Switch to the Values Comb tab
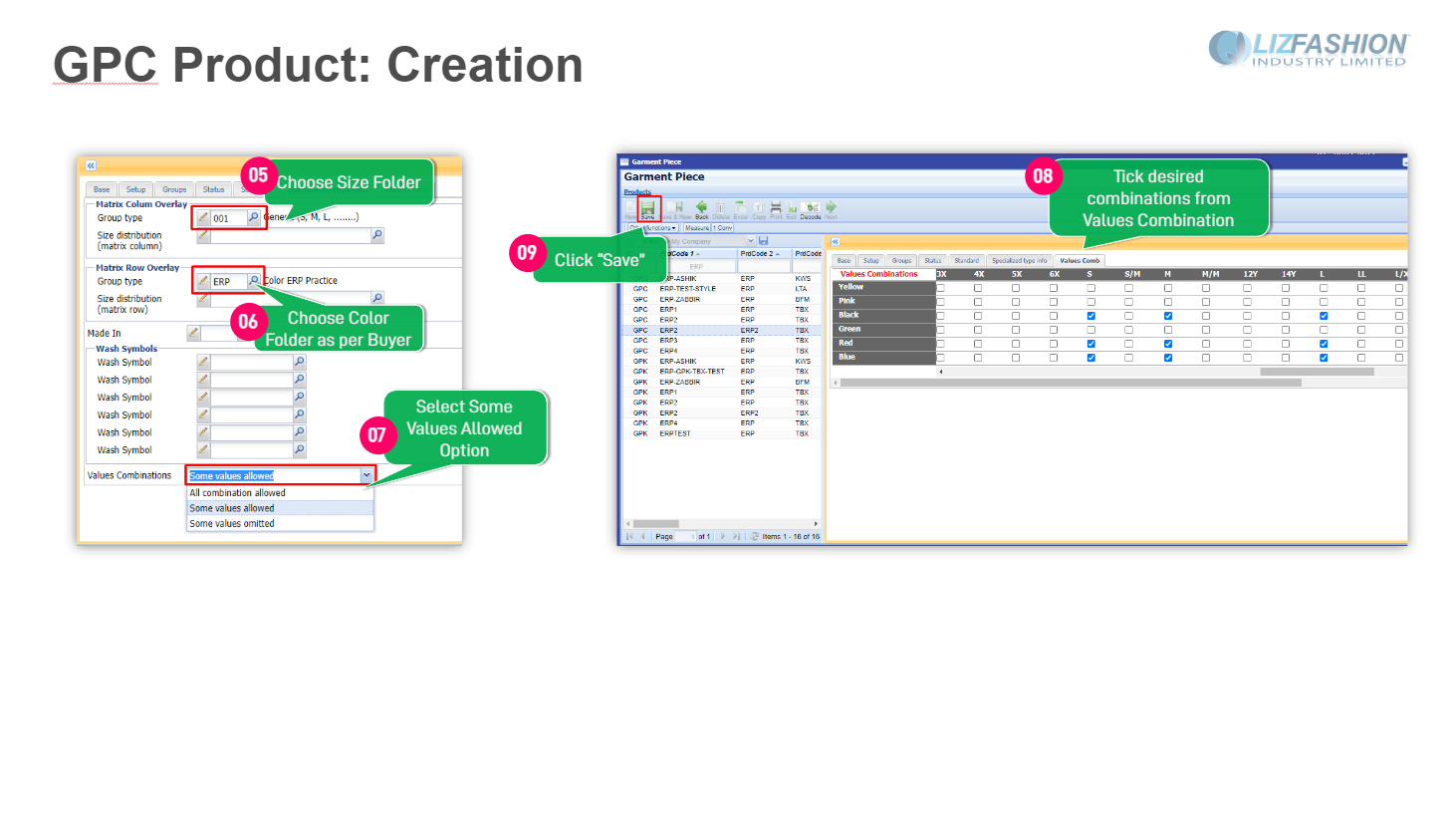Image resolution: width=1456 pixels, height=817 pixels. [1080, 260]
